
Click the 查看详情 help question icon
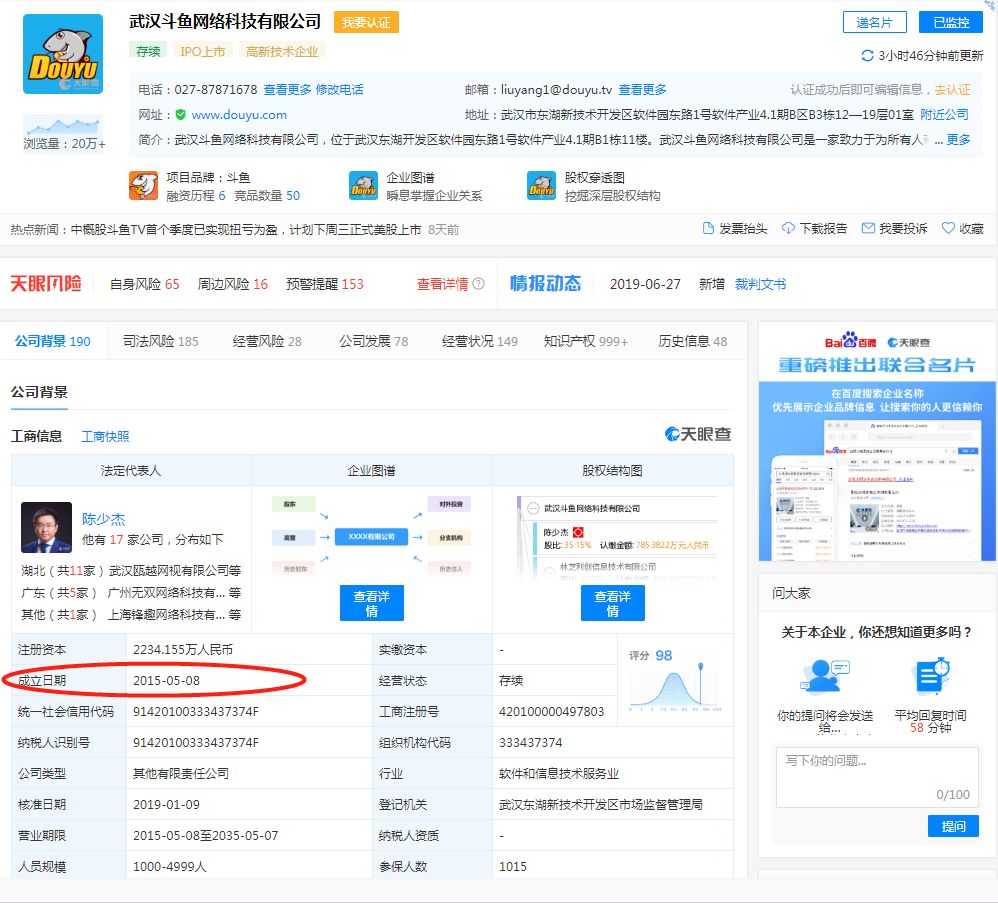click(x=478, y=284)
